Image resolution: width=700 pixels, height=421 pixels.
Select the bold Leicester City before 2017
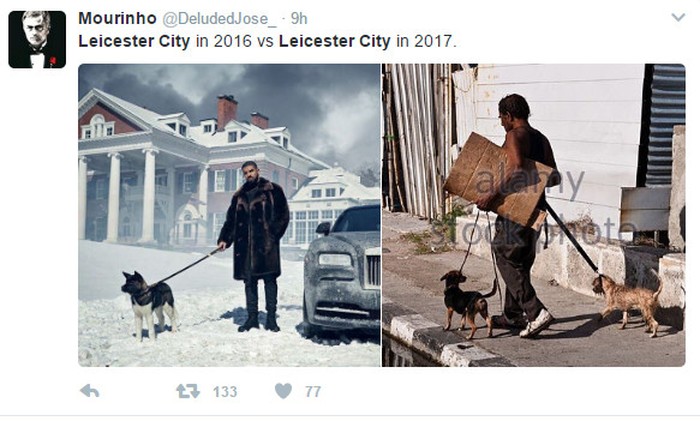(x=335, y=41)
